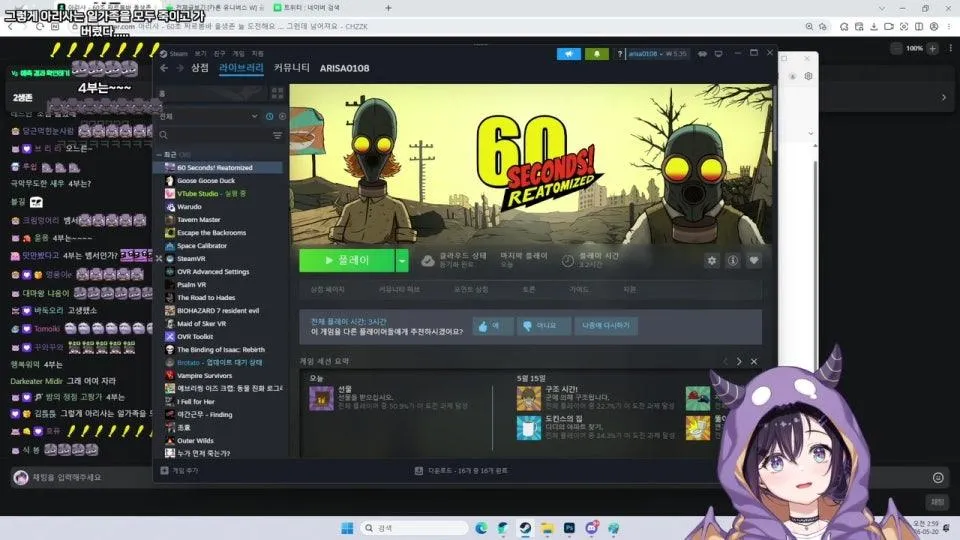Viewport: 960px width, 540px height.
Task: Open the 전체 library filter dropdown
Action: click(208, 116)
